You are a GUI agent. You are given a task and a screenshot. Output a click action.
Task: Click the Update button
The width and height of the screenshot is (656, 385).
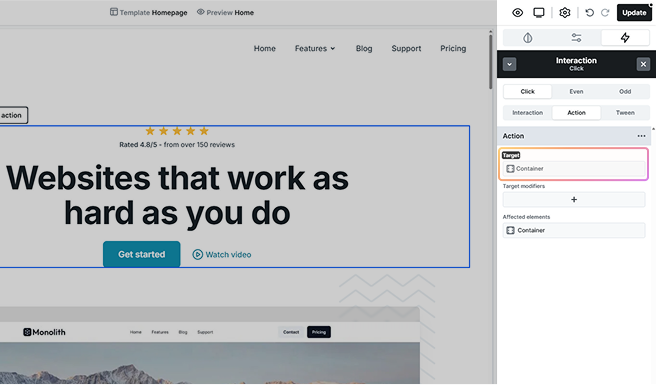pos(634,13)
